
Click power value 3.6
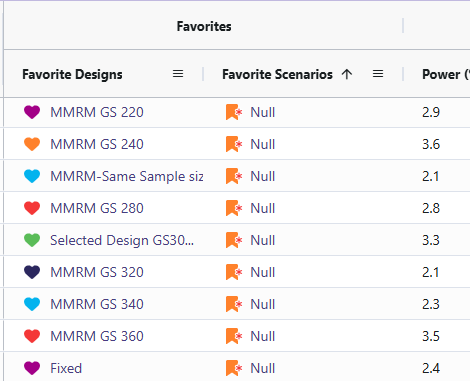[x=431, y=144]
